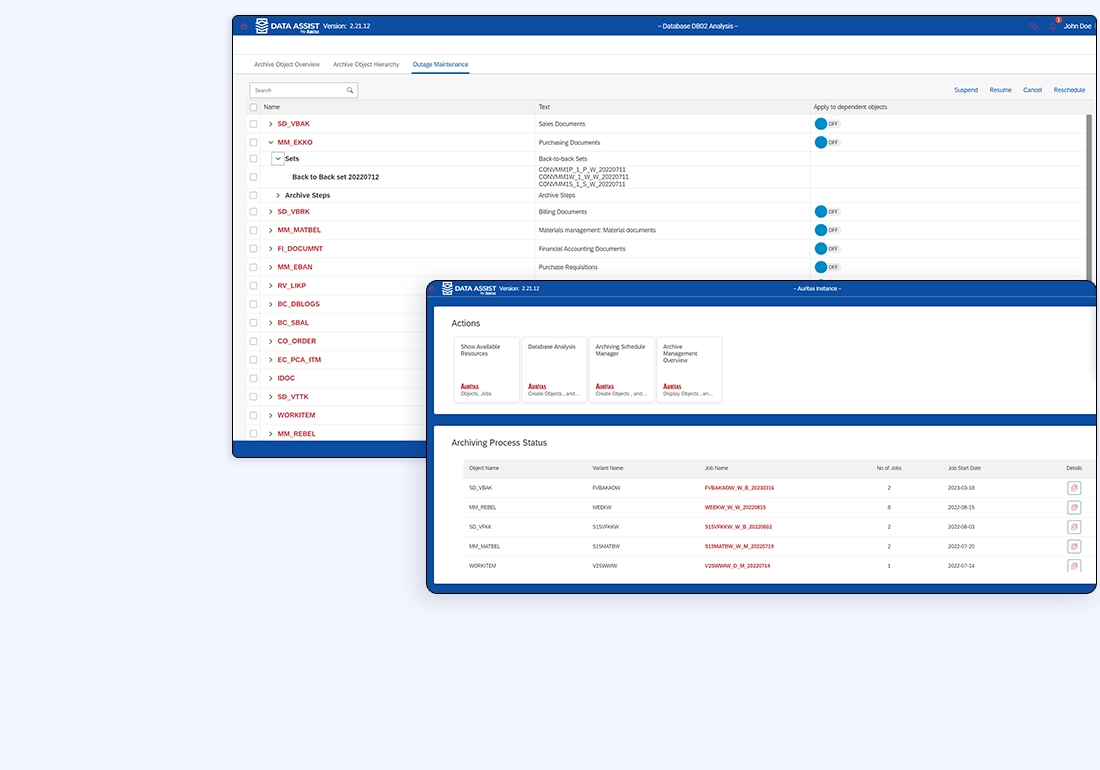Open job link S15VFKKW_W_B_20220802

[x=738, y=527]
